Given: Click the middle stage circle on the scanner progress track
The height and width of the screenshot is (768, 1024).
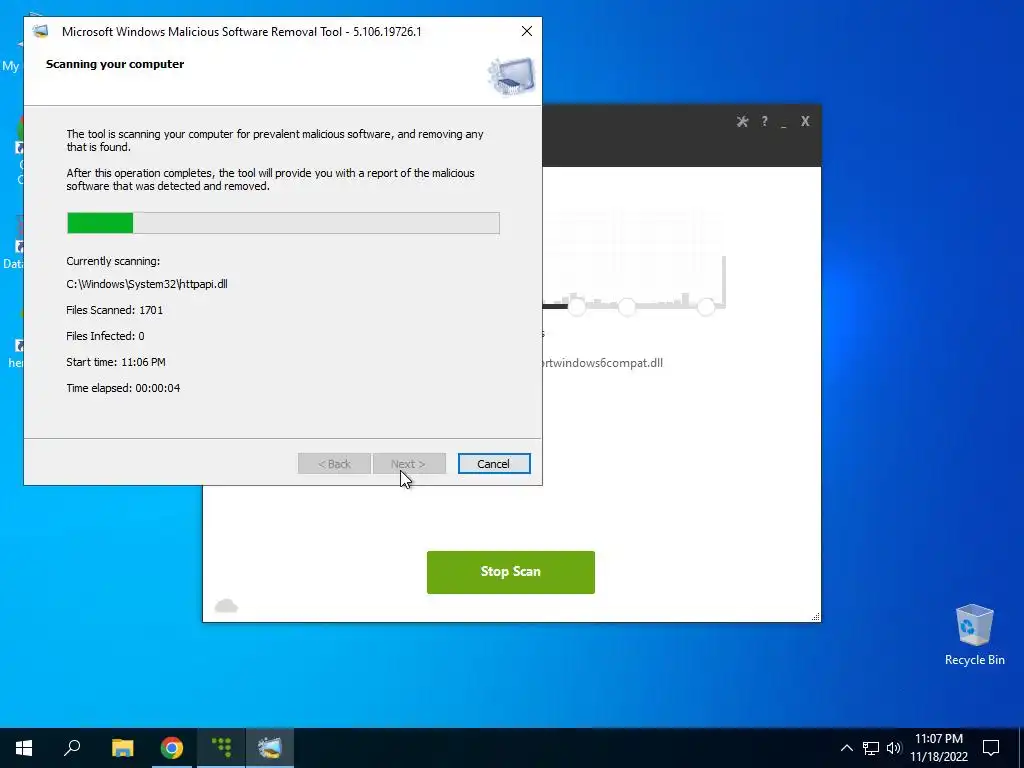Looking at the screenshot, I should point(627,306).
